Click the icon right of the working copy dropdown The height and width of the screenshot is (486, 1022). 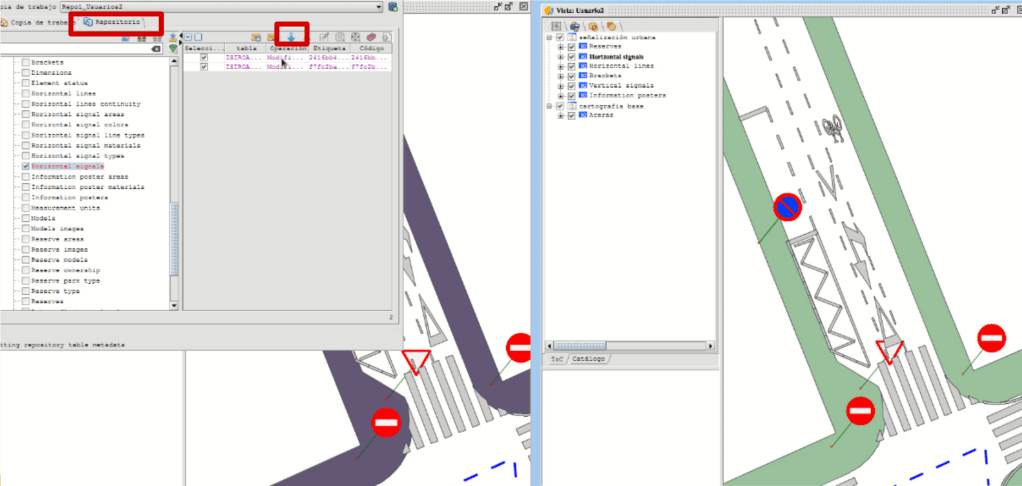pyautogui.click(x=392, y=7)
